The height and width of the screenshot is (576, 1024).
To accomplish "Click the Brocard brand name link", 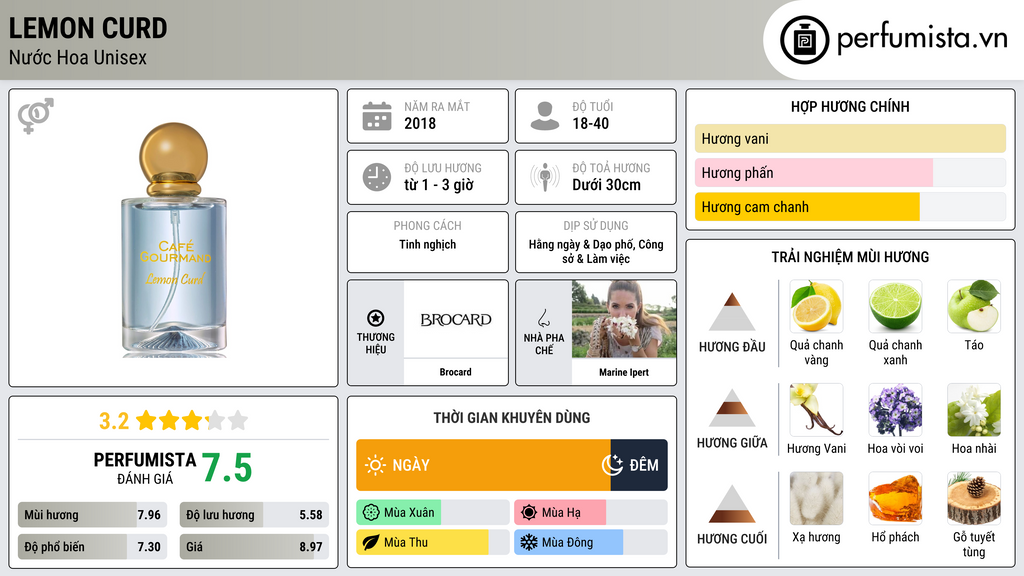I will [455, 372].
